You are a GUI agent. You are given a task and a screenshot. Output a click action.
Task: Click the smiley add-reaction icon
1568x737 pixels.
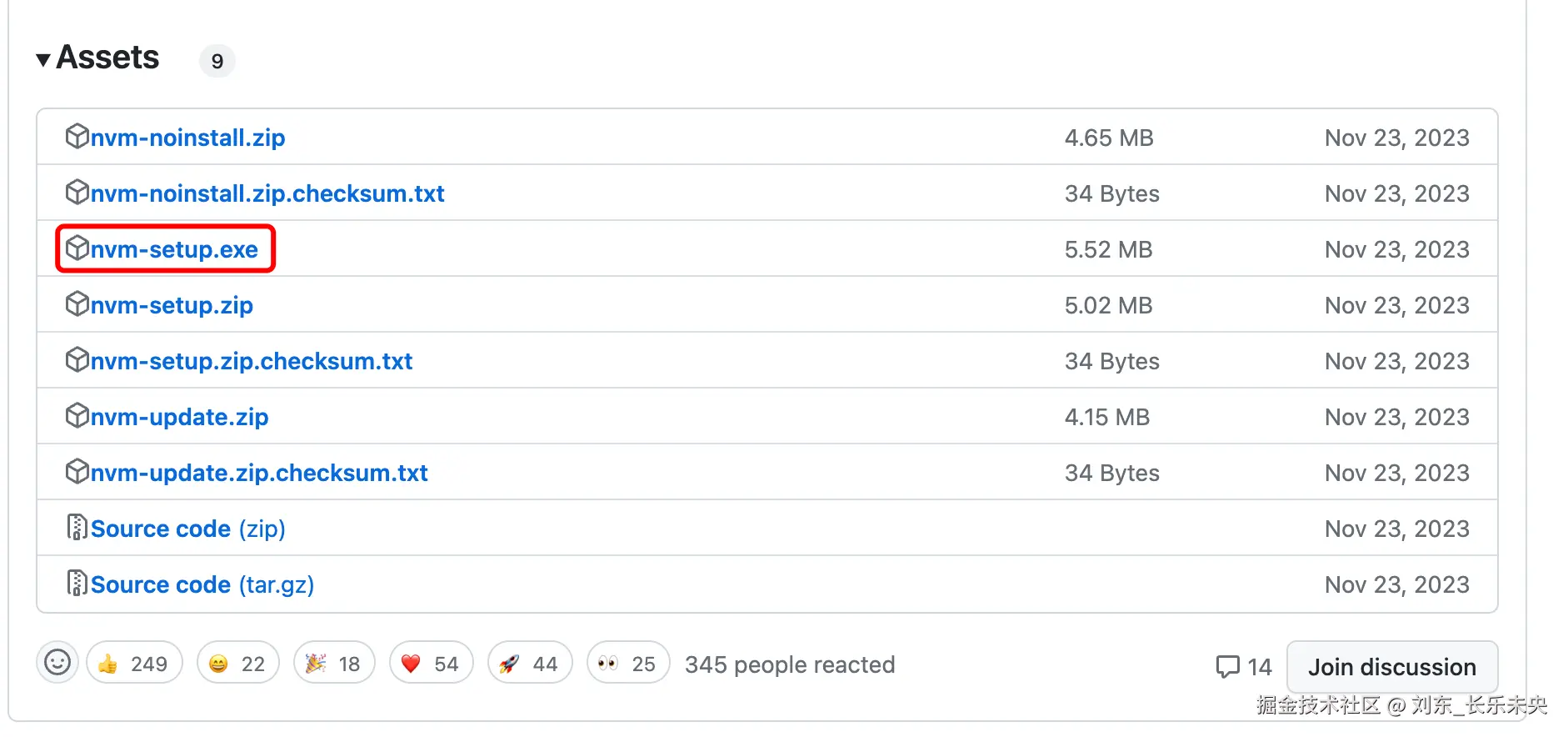57,663
